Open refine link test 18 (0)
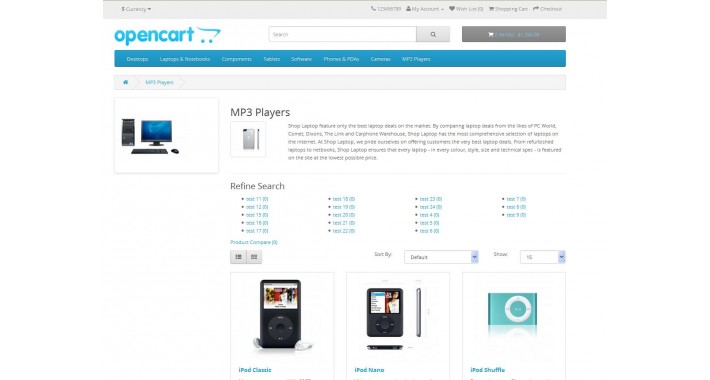 click(x=344, y=199)
